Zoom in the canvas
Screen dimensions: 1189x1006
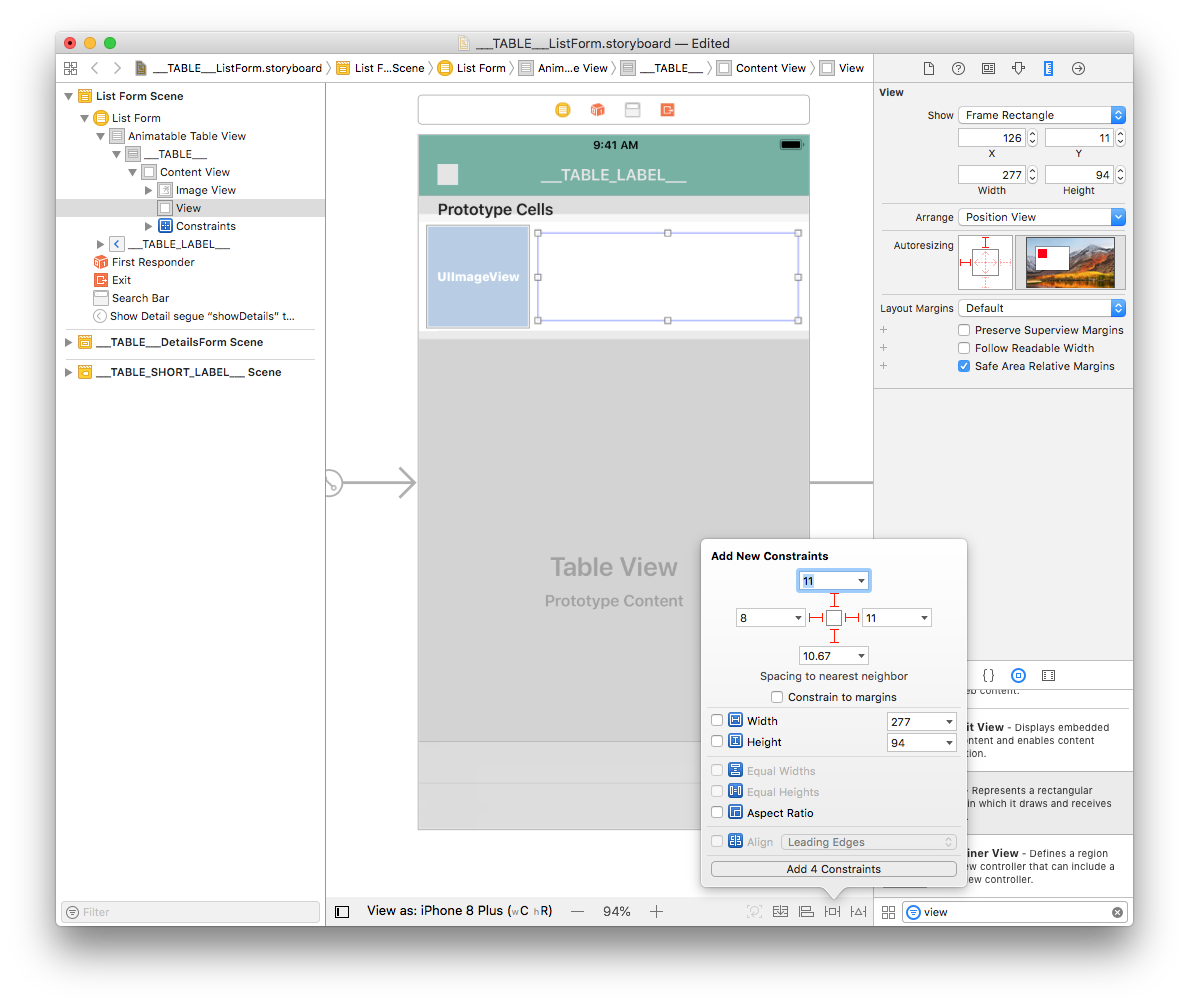(x=657, y=911)
